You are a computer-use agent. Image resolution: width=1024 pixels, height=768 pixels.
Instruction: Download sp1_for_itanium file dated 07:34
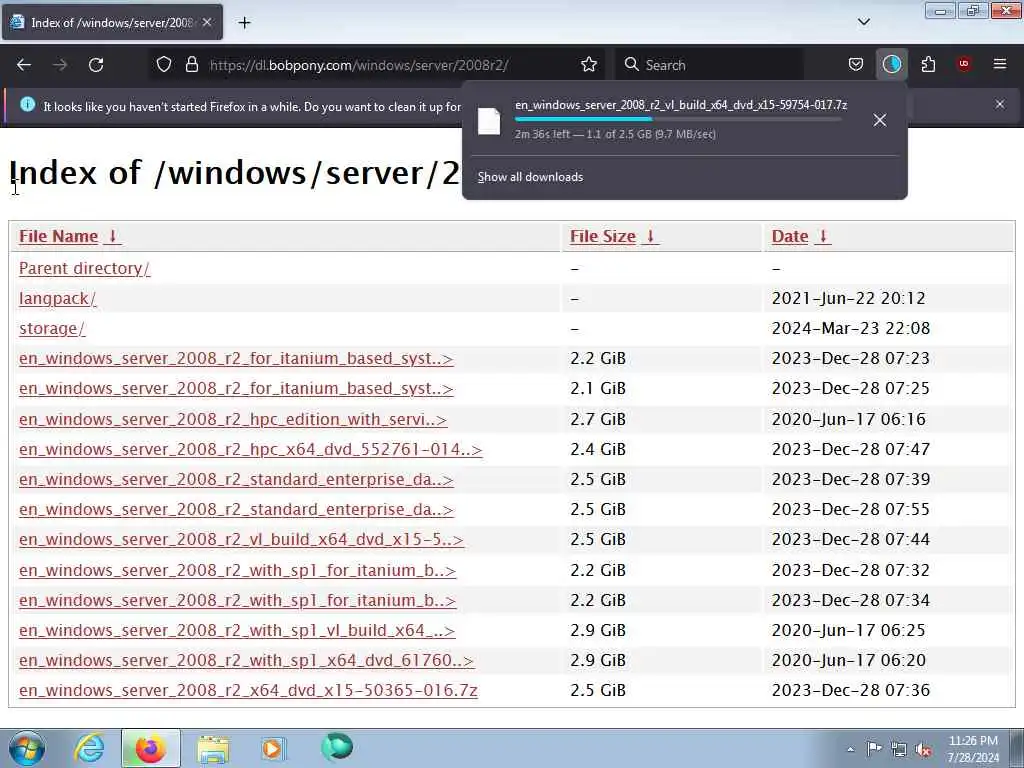pos(237,600)
